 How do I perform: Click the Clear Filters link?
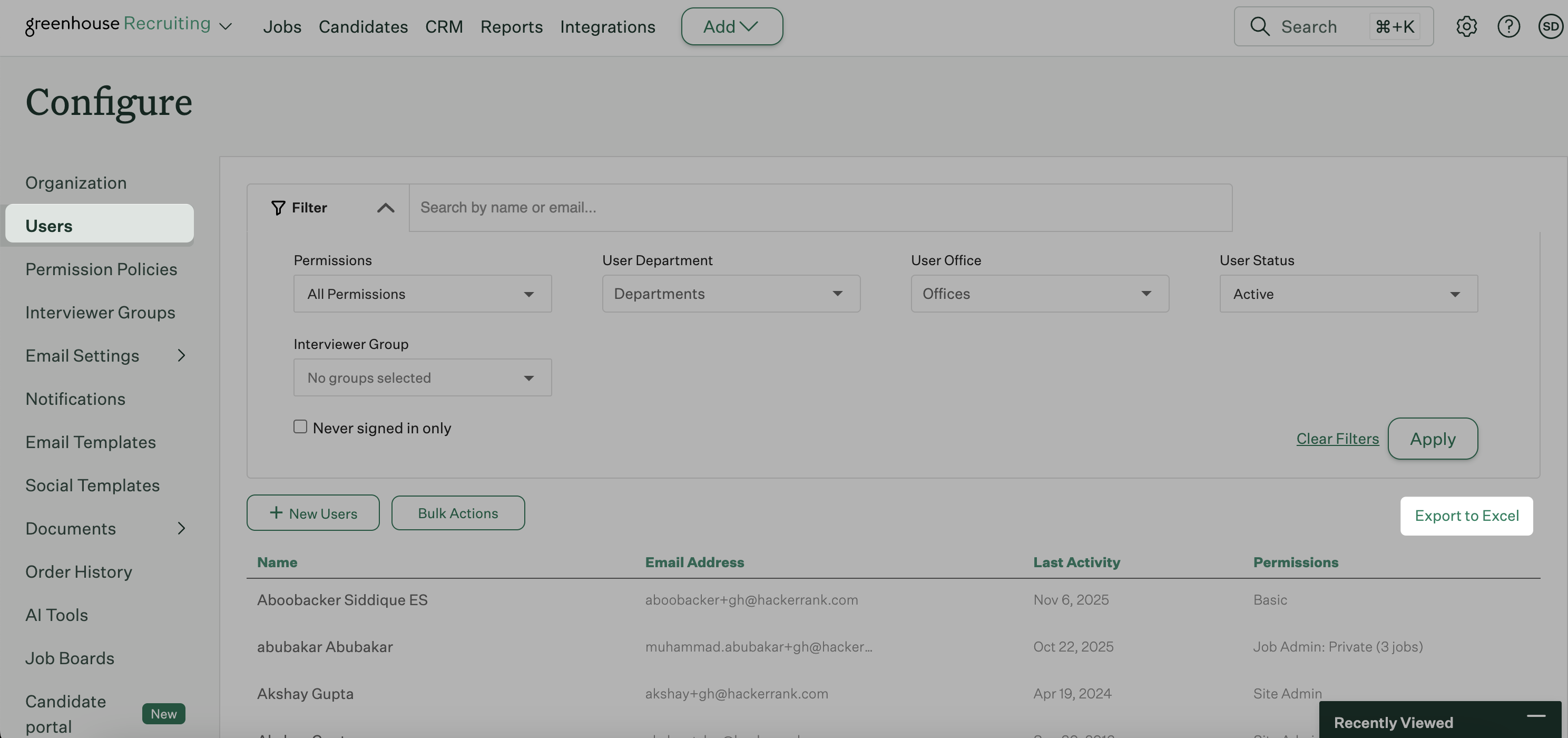1337,439
